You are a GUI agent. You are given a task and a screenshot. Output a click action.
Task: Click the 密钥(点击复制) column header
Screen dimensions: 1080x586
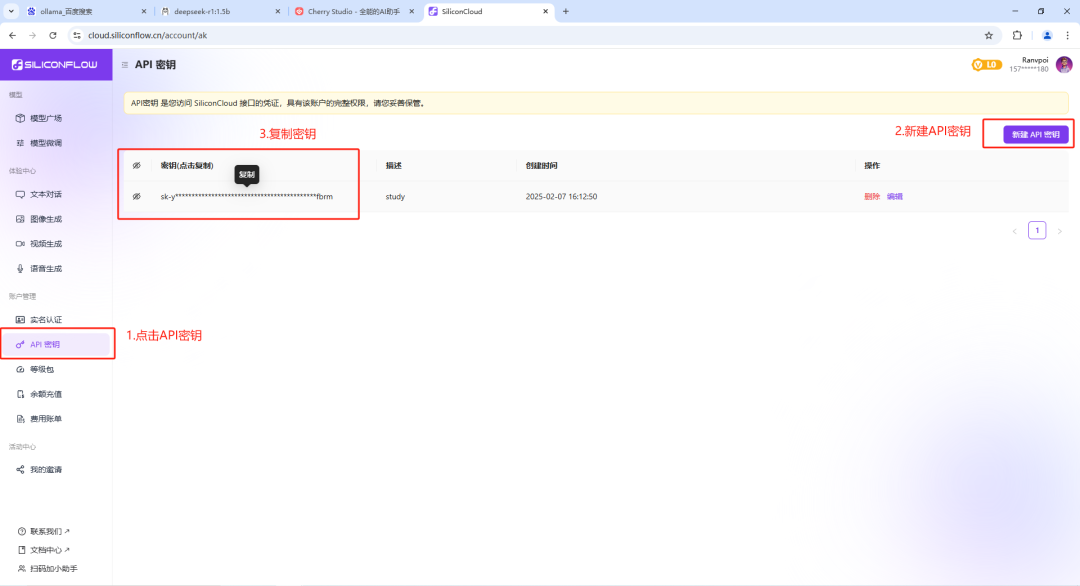coord(187,165)
